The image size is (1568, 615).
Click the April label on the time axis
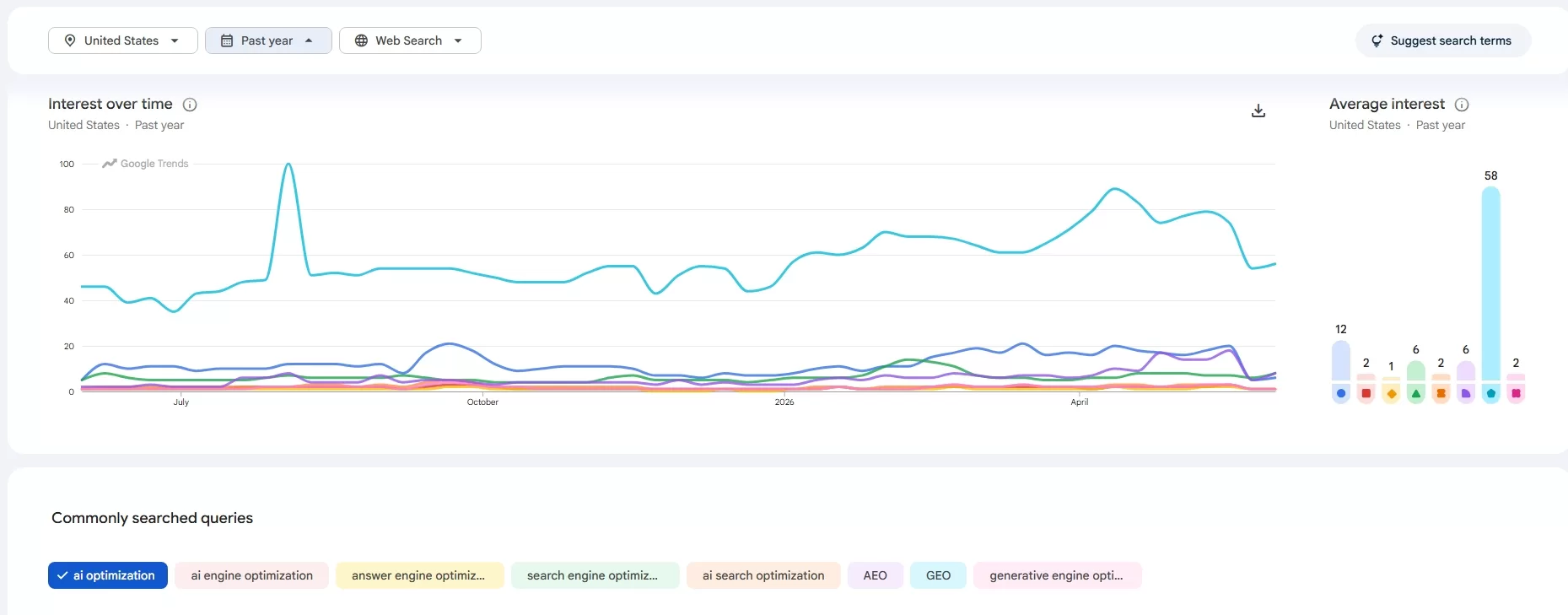pyautogui.click(x=1080, y=402)
